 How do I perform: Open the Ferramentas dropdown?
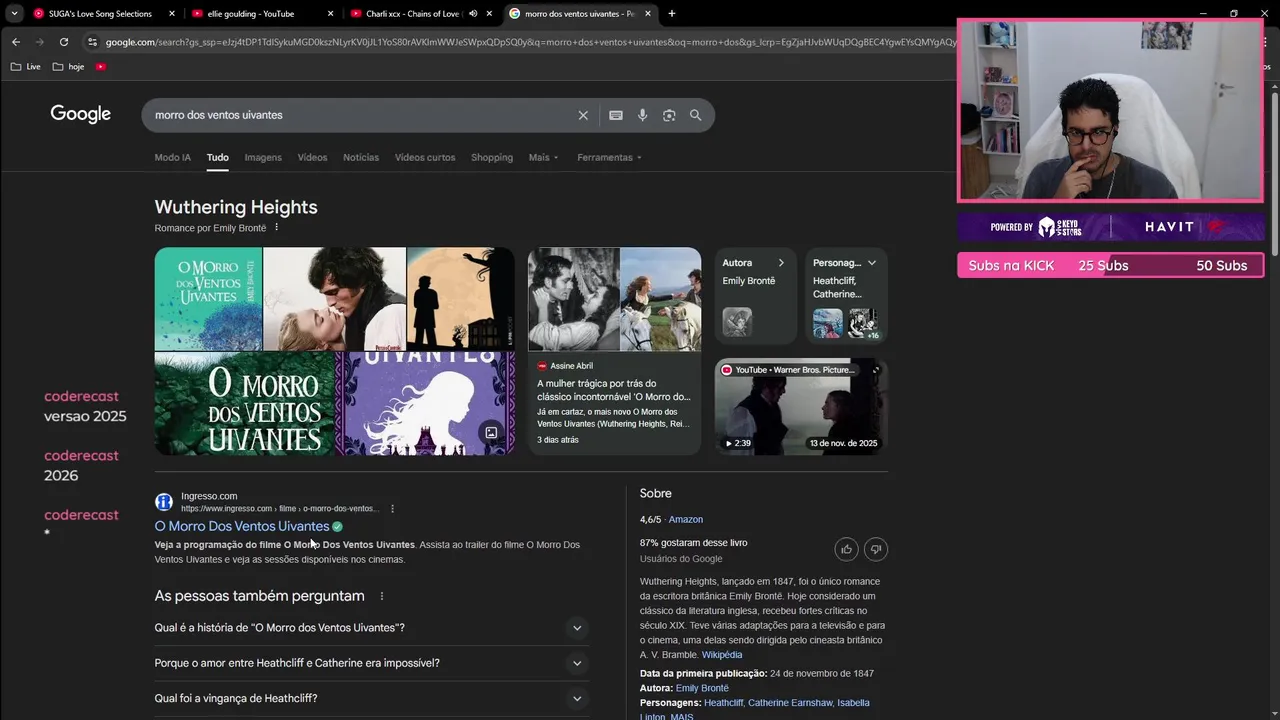[609, 157]
